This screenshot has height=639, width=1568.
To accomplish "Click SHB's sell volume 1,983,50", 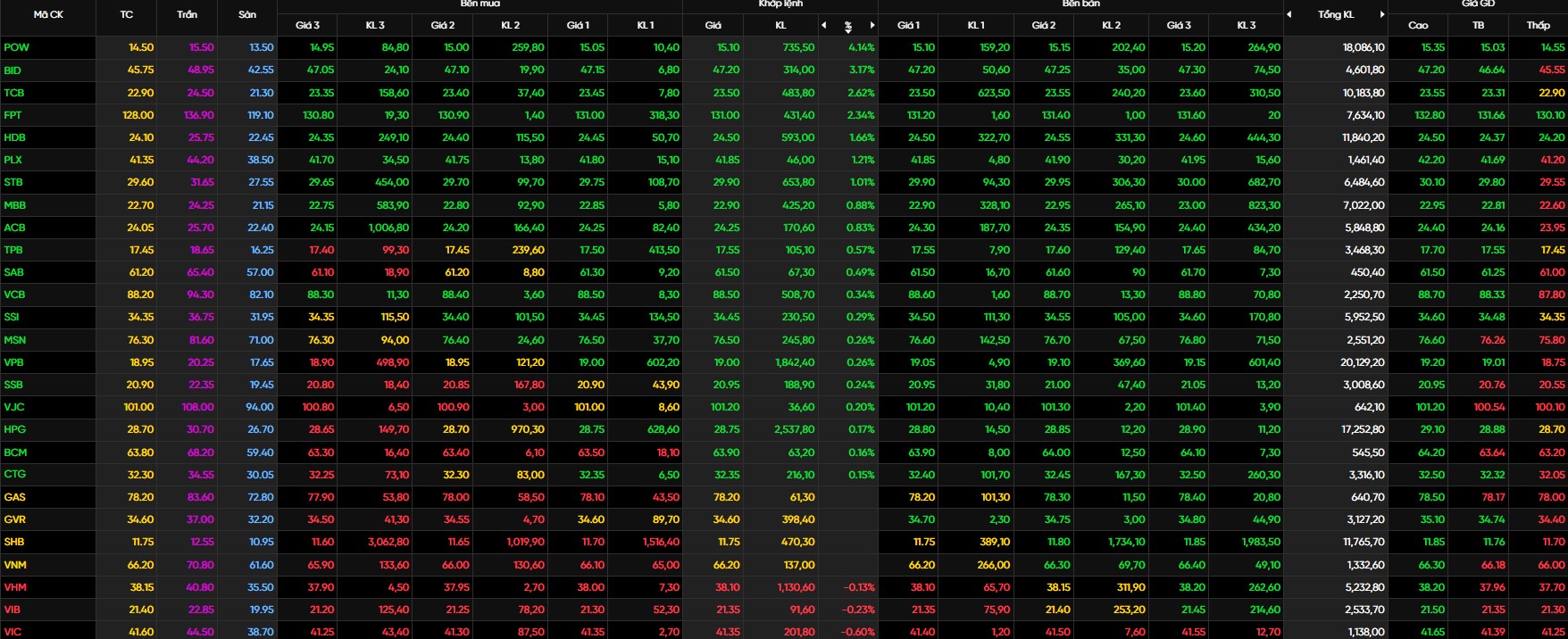I will (1260, 542).
